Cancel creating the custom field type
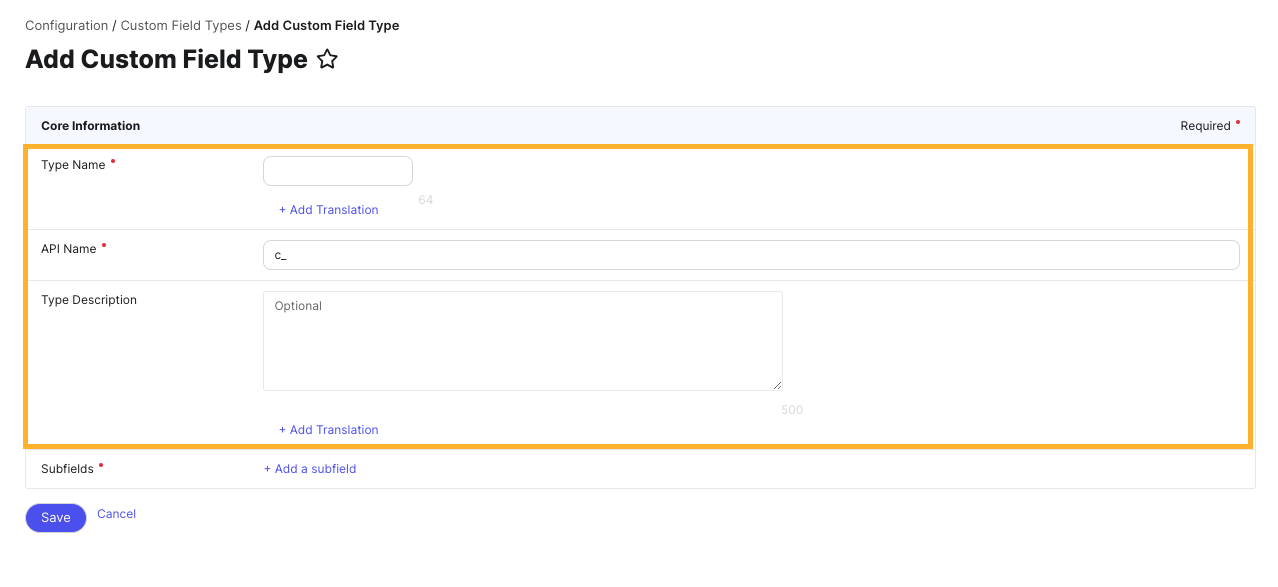Viewport: 1278px width, 587px height. (x=116, y=513)
